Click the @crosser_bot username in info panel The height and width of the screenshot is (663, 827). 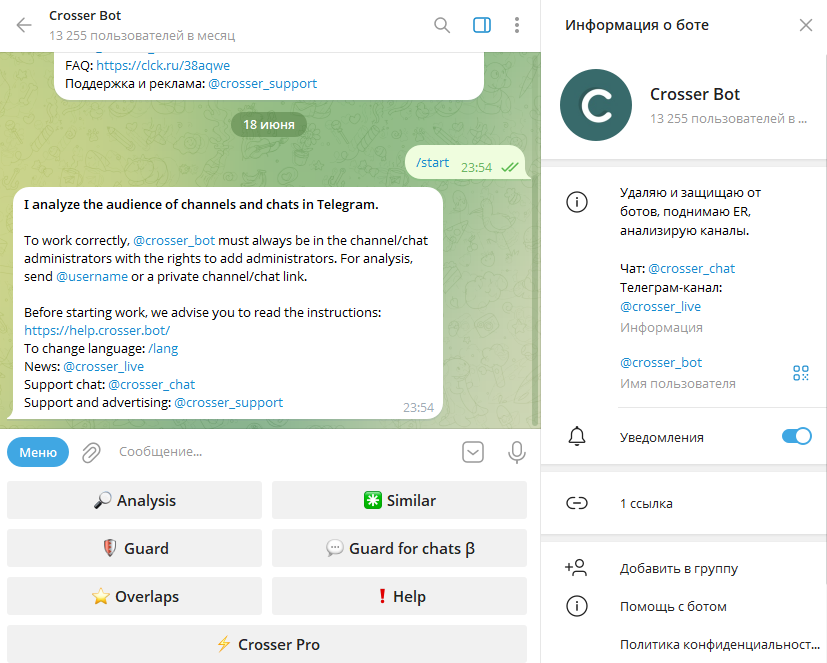(661, 362)
